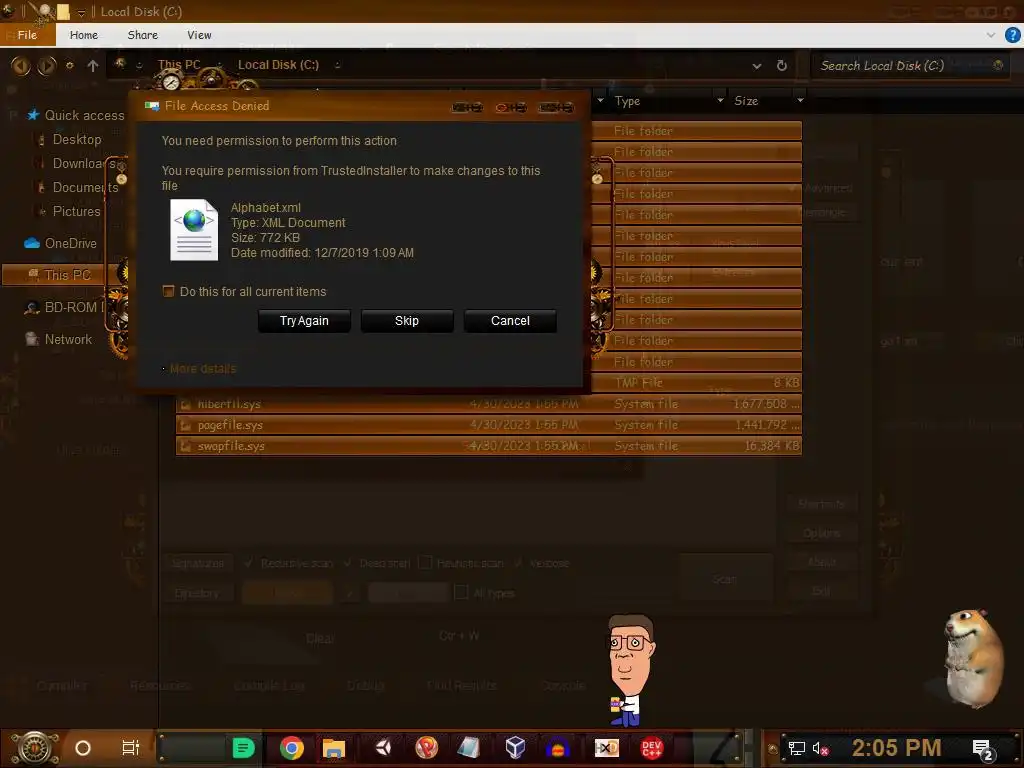Click the Search Local Disk (C:) field

point(909,65)
